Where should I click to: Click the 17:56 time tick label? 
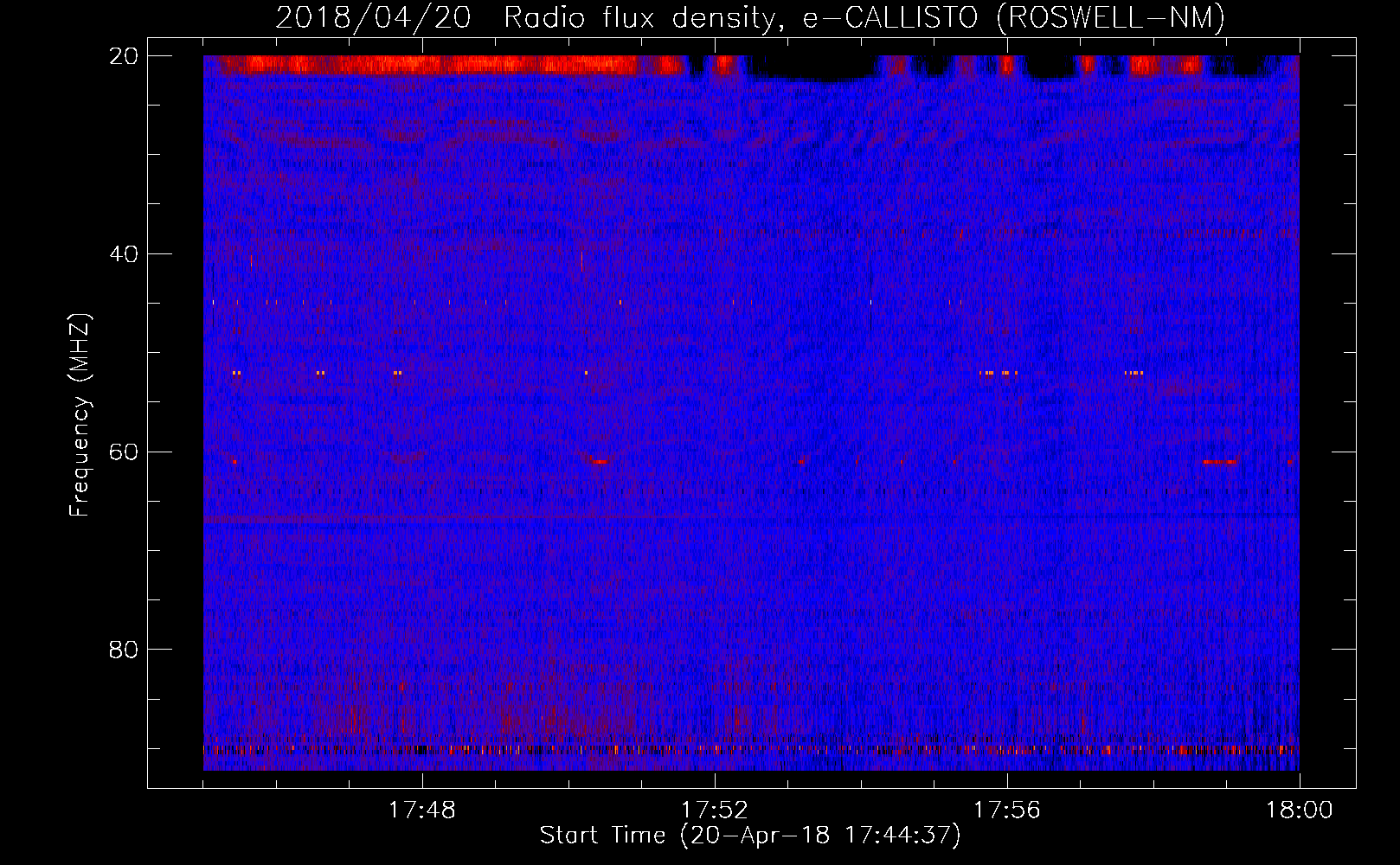click(1007, 811)
